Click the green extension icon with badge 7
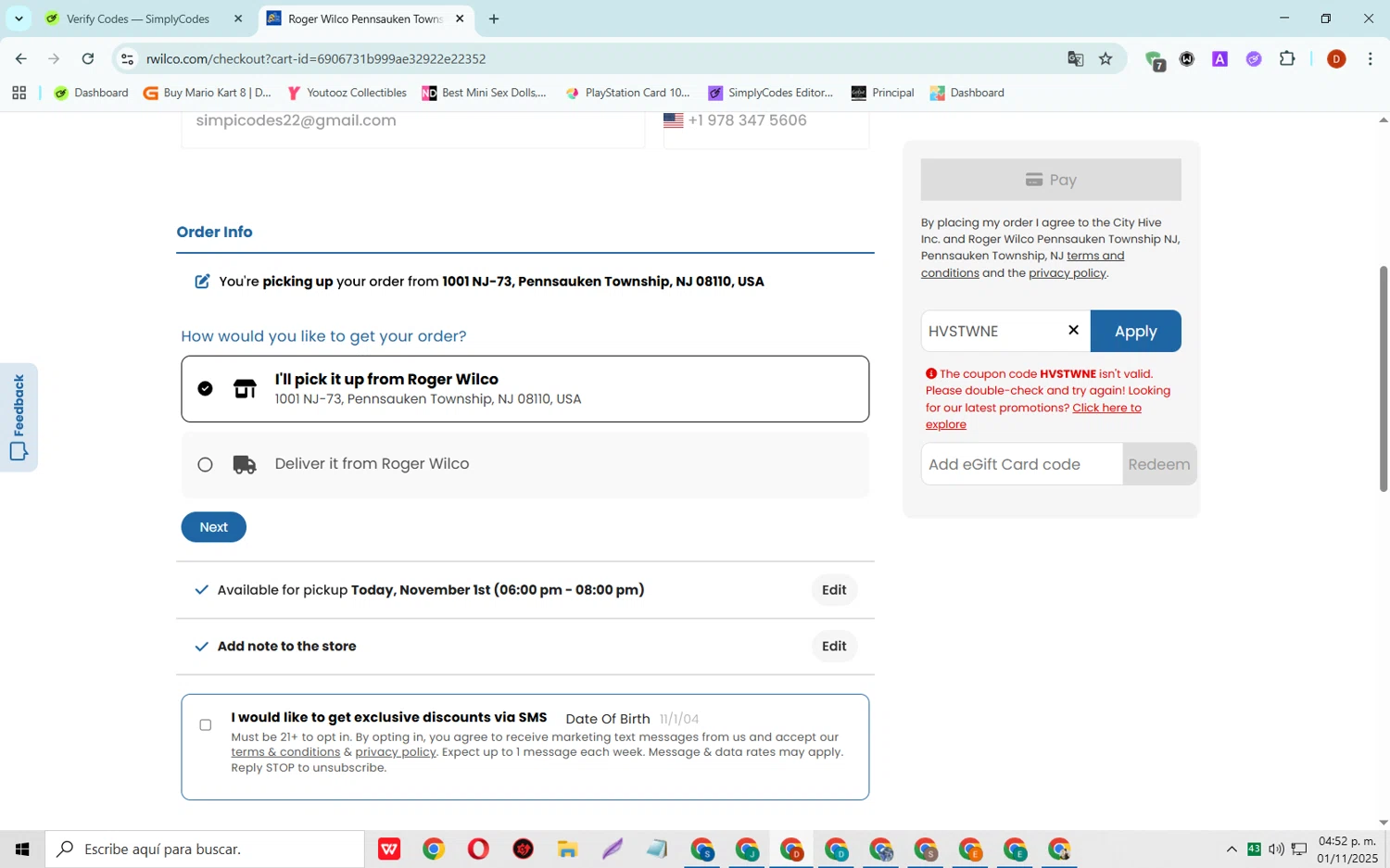 pos(1155,60)
